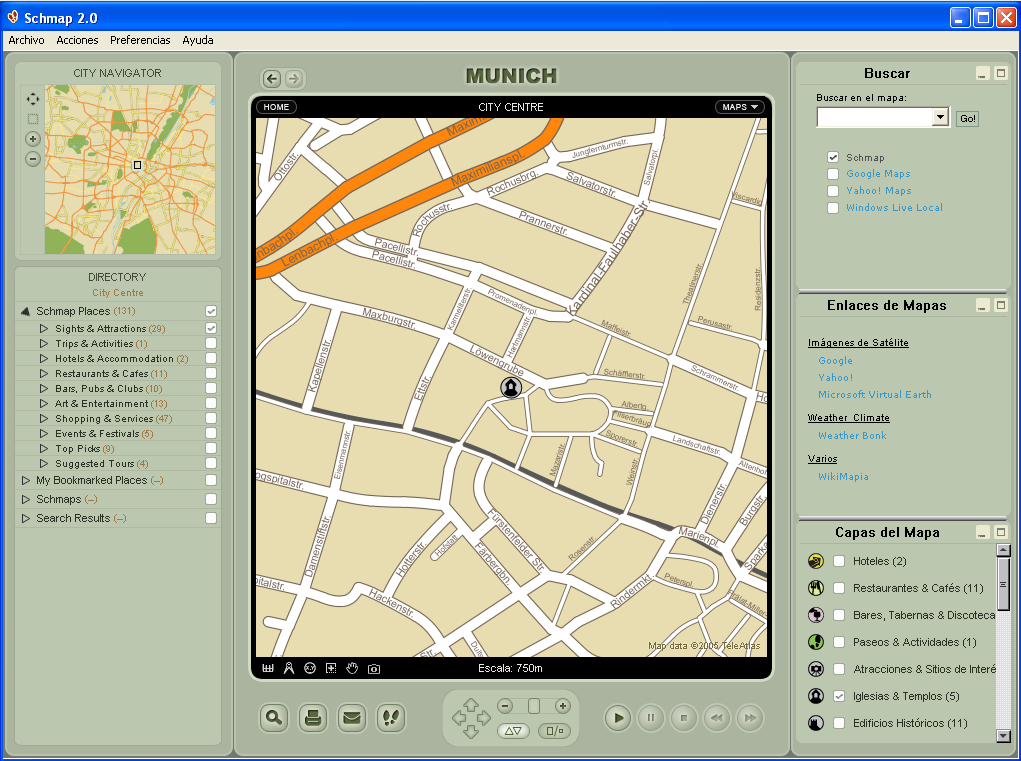Expand Search Results section
Screen dimensions: 1021x761
(25, 518)
